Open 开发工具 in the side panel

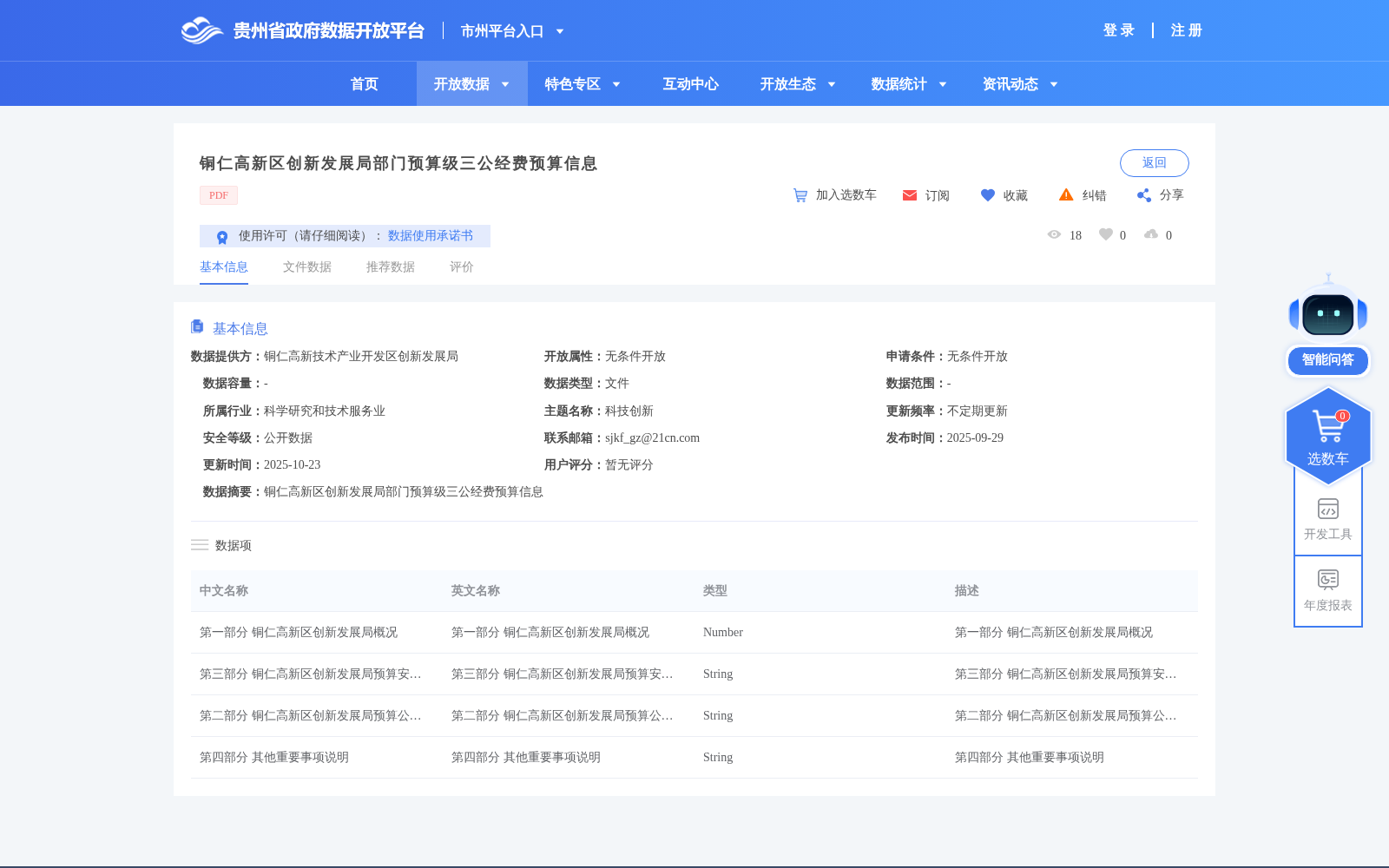pyautogui.click(x=1328, y=519)
